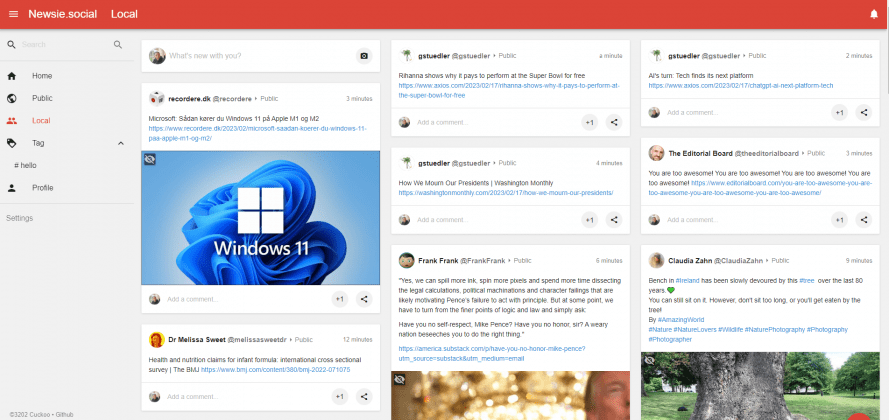This screenshot has width=889, height=420.
Task: +1 The Editorial Board post
Action: point(840,220)
